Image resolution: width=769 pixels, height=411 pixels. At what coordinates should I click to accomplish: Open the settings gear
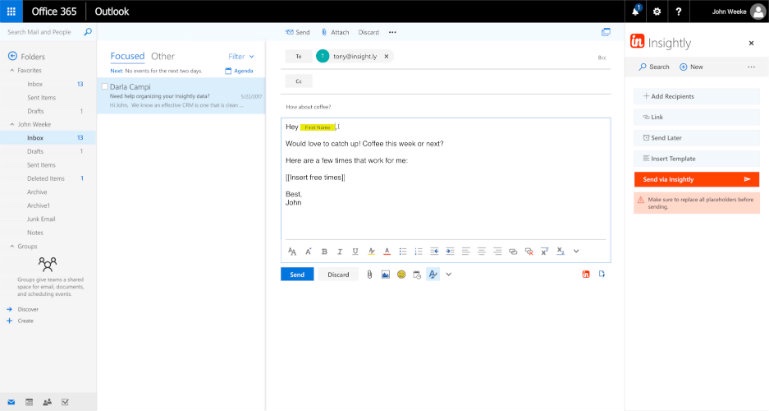[657, 11]
